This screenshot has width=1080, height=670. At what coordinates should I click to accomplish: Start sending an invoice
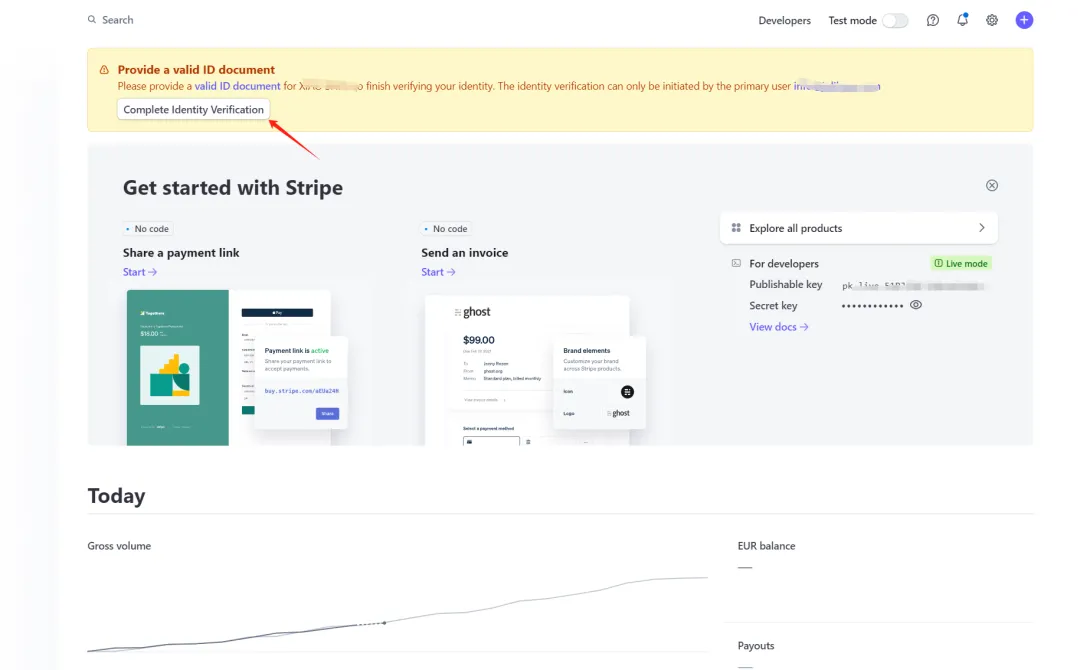pos(438,272)
